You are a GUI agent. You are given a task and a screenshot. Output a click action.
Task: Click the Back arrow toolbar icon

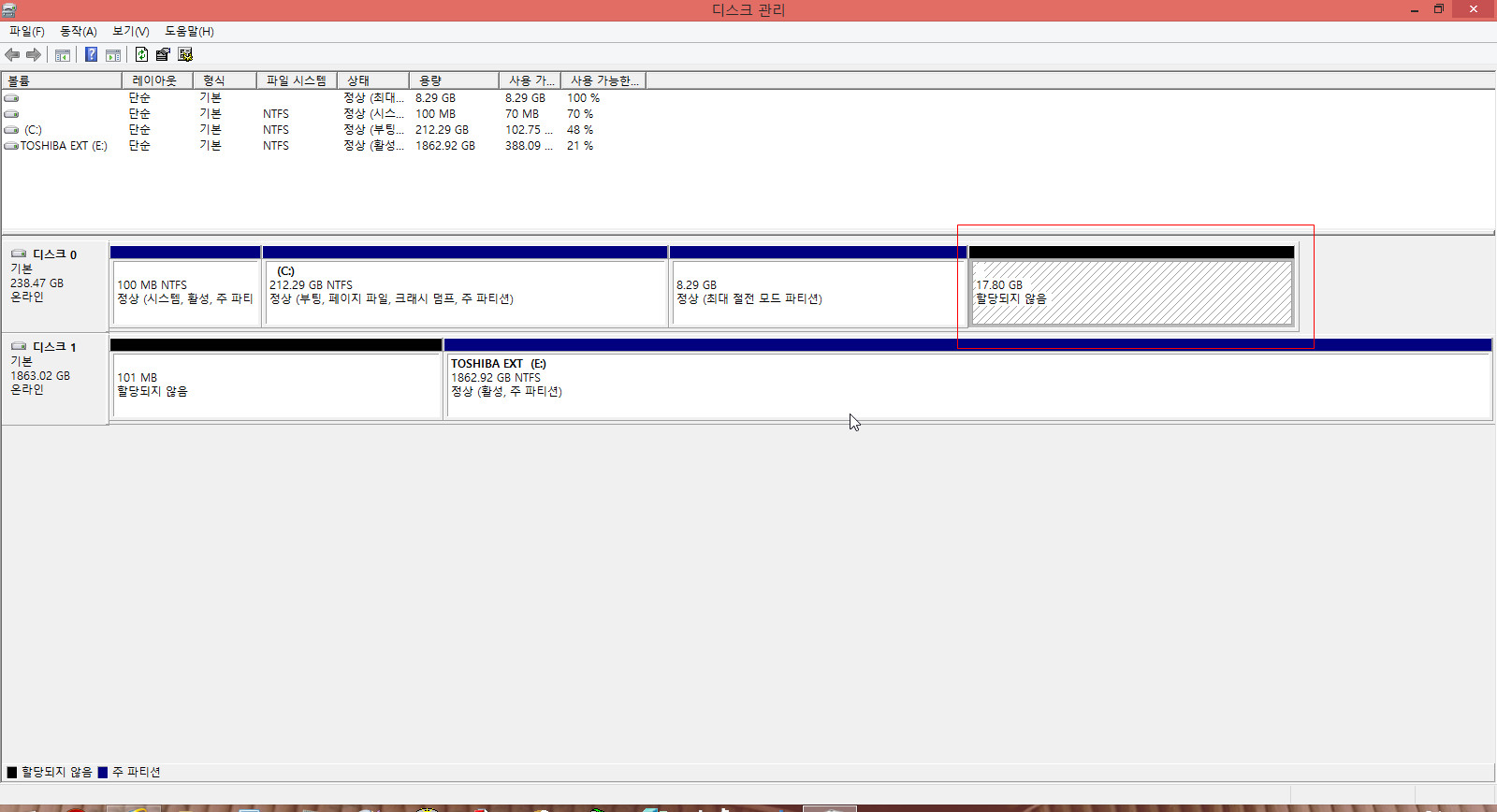click(12, 55)
